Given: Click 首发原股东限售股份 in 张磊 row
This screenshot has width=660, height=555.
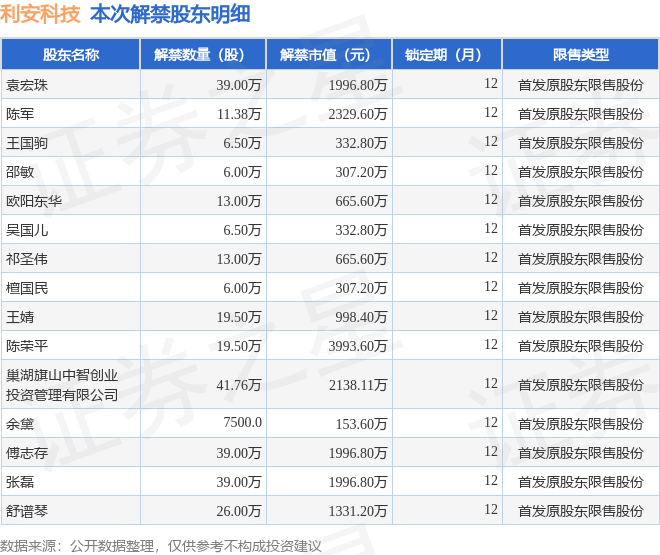Looking at the screenshot, I should [581, 482].
